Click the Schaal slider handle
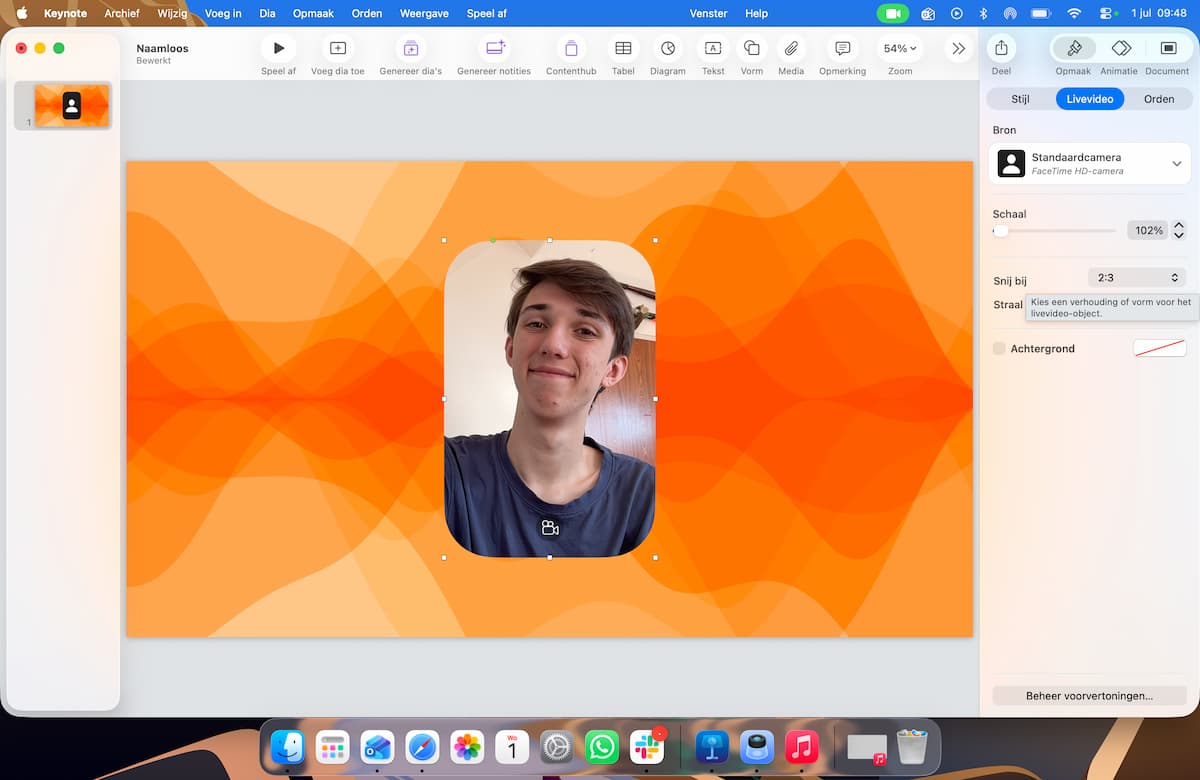1200x780 pixels. click(1000, 231)
